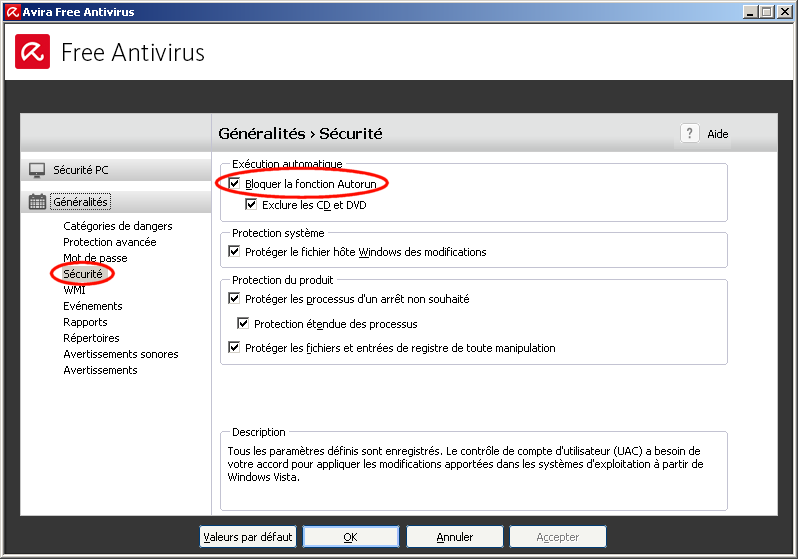
Task: Click the Annuler button
Action: [x=454, y=537]
